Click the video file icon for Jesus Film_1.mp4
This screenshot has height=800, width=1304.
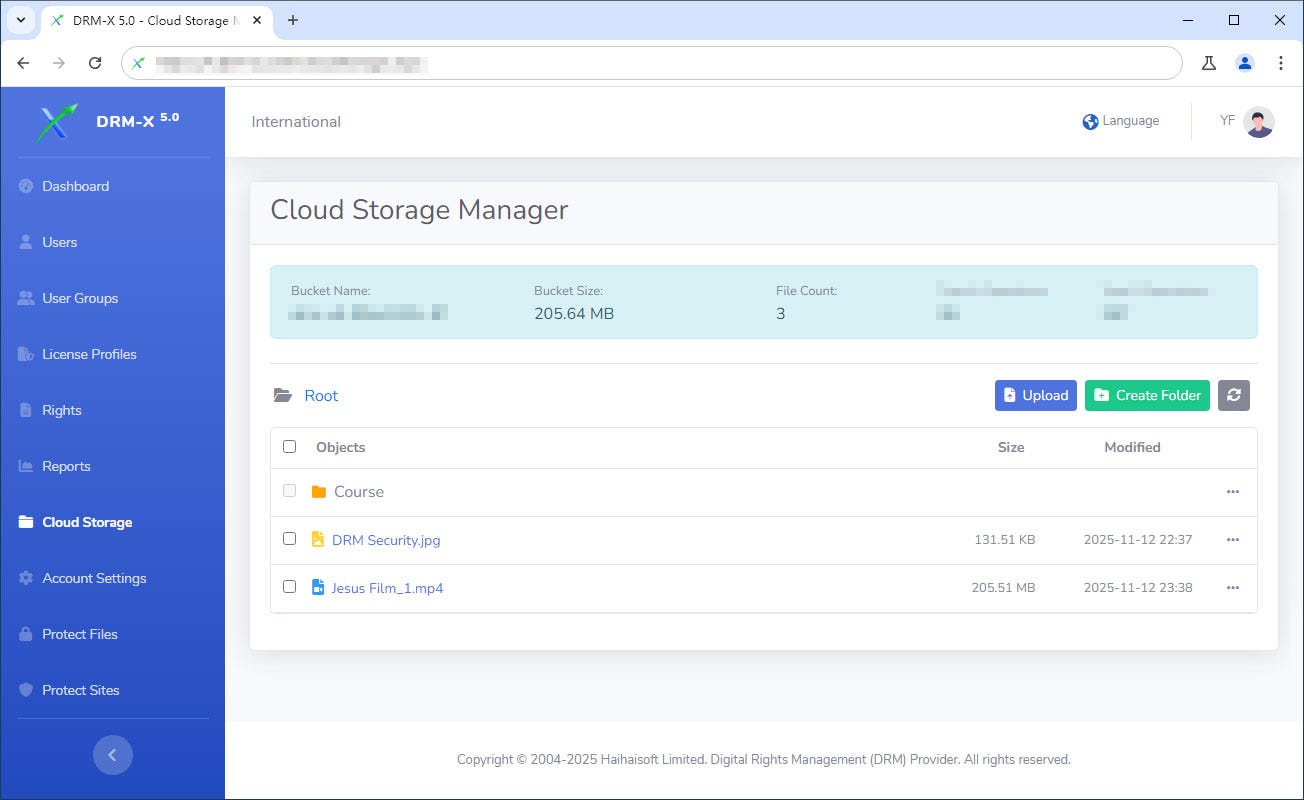[318, 588]
